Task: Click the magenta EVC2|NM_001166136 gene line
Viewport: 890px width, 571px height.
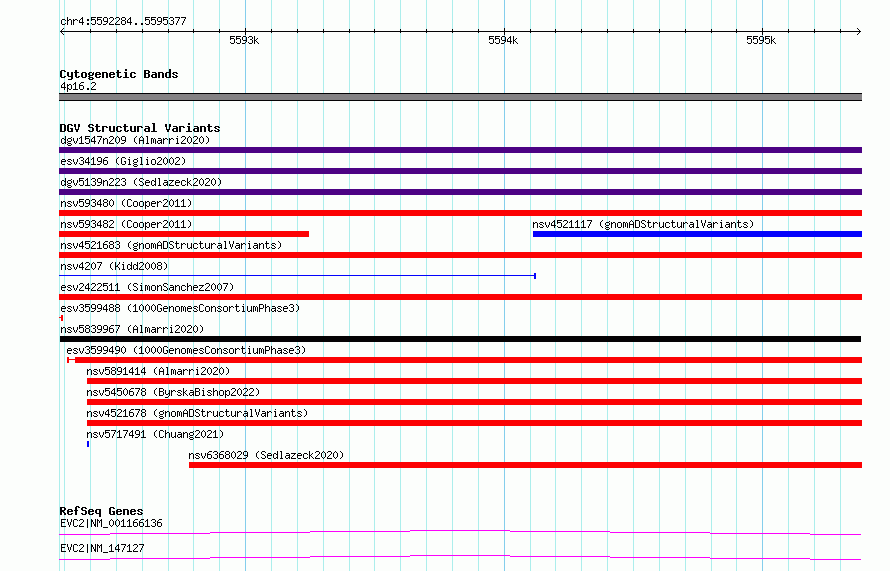Action: [460, 532]
